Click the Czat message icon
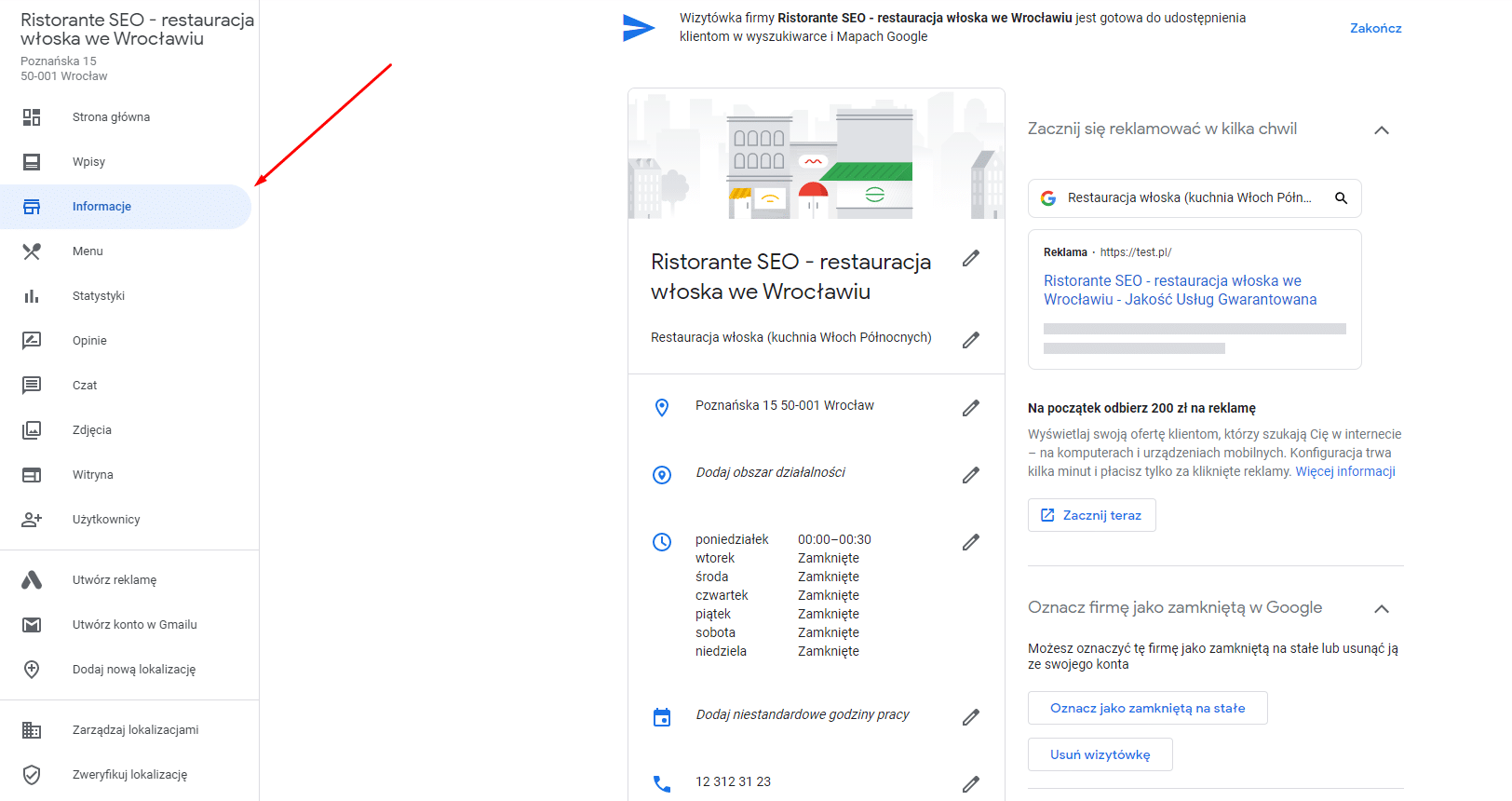The image size is (1512, 801). (32, 386)
